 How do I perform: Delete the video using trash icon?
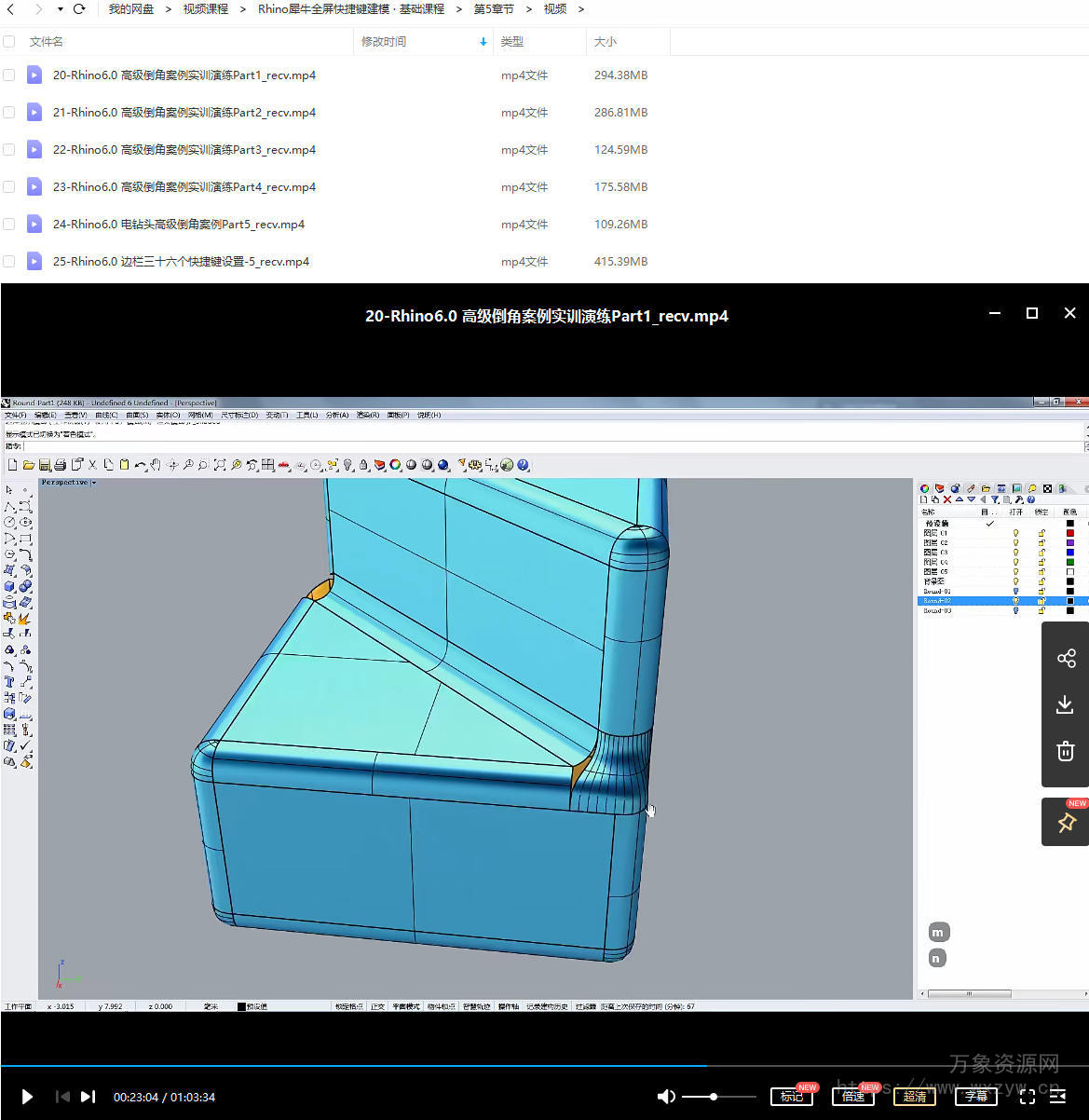[1066, 751]
